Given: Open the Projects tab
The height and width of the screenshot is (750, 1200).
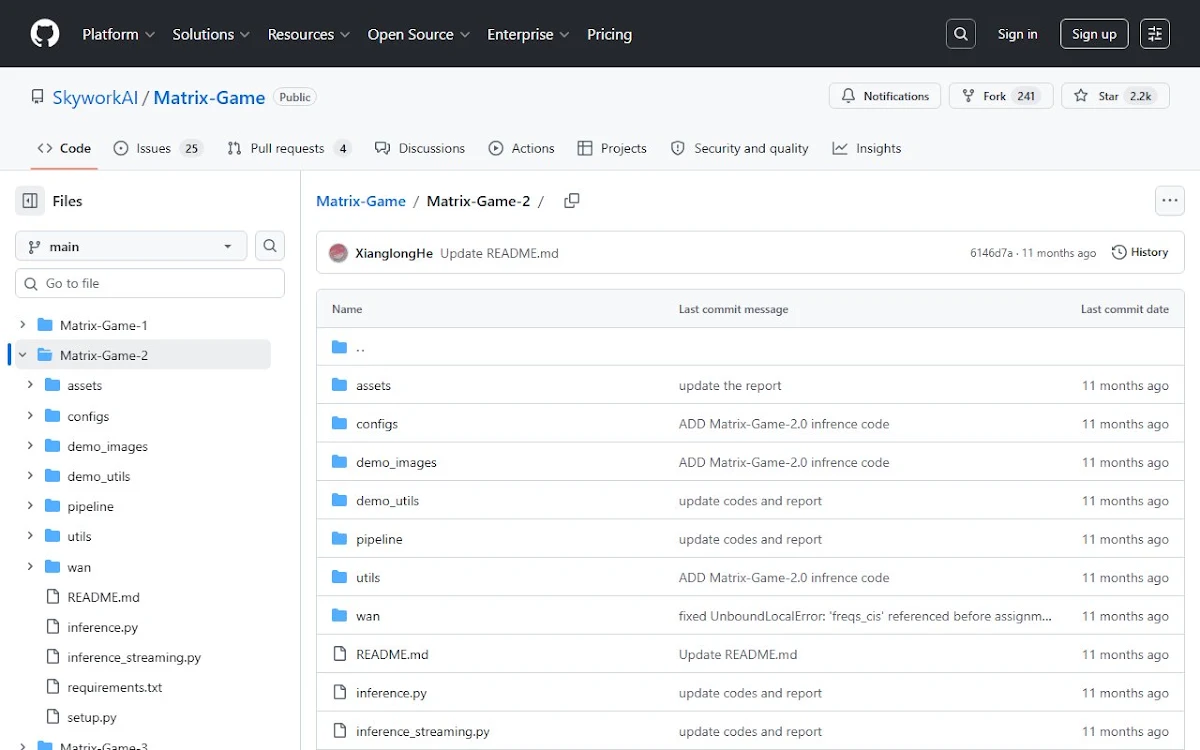Looking at the screenshot, I should [612, 148].
